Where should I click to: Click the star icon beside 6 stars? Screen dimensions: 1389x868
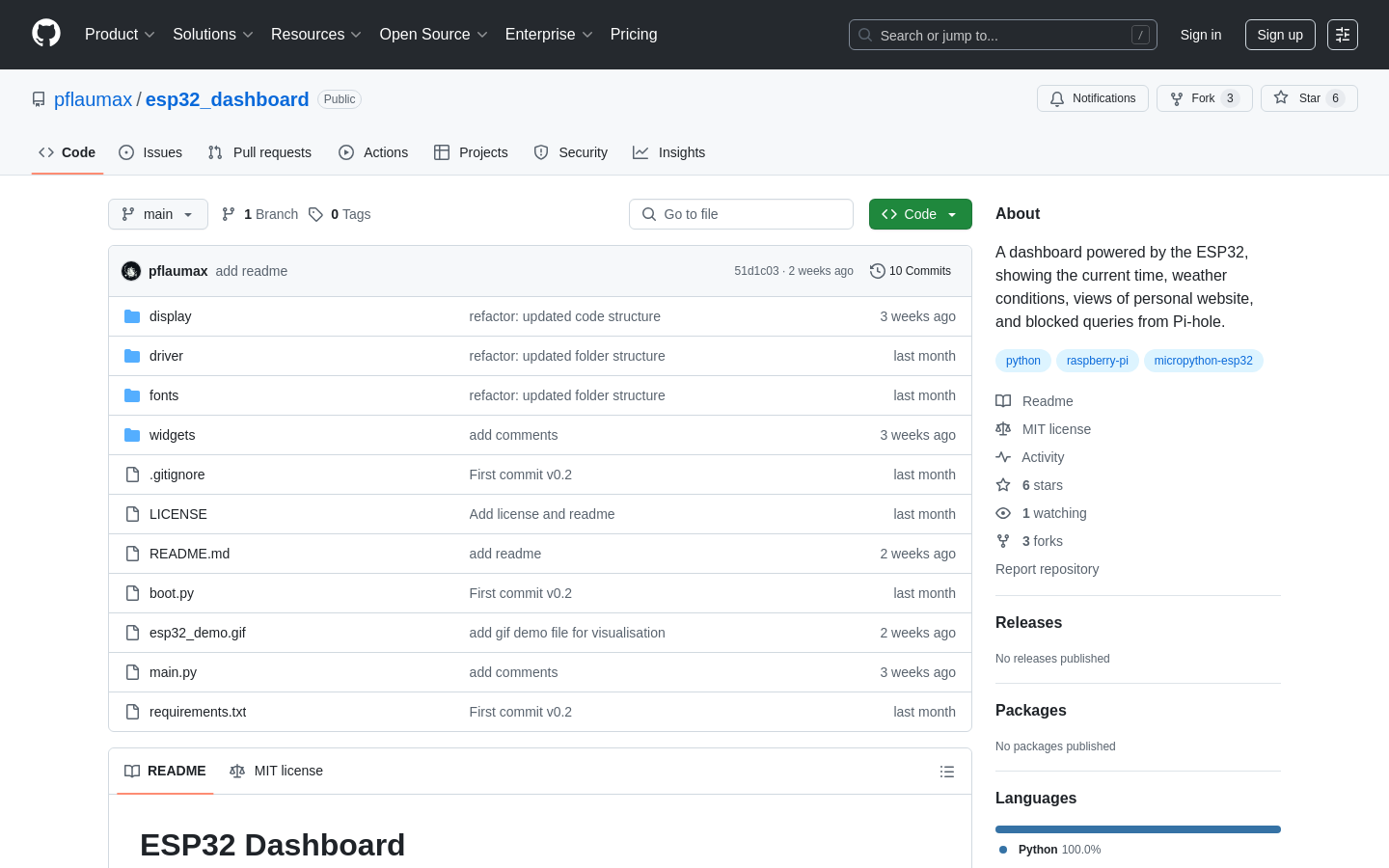pyautogui.click(x=1003, y=485)
